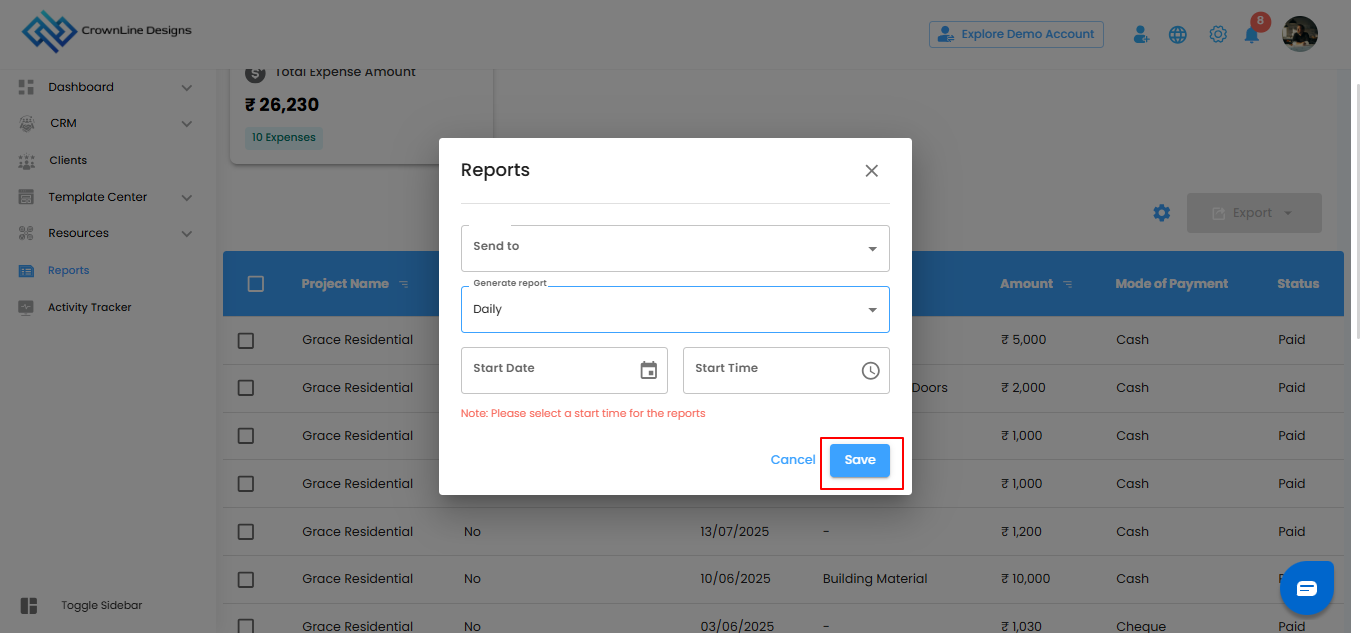Click the Save button
Screen dimensions: 1366x633
pyautogui.click(x=859, y=460)
